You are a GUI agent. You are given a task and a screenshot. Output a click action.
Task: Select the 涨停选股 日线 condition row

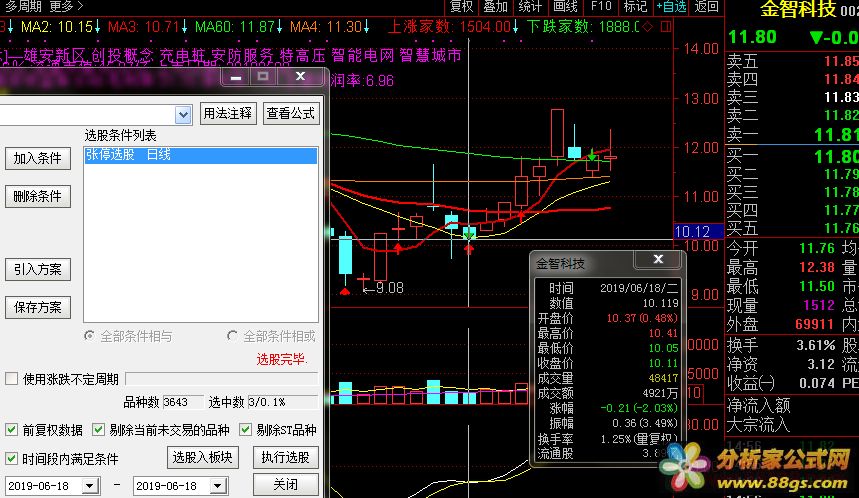coord(201,155)
